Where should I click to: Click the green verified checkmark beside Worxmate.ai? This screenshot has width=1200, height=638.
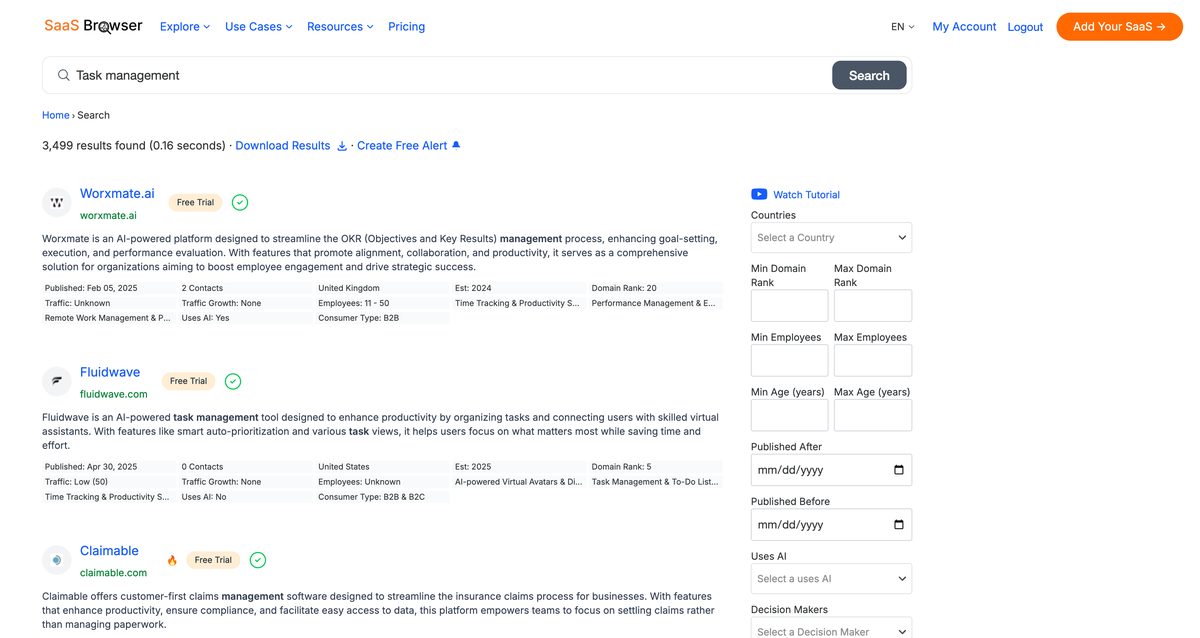click(240, 203)
